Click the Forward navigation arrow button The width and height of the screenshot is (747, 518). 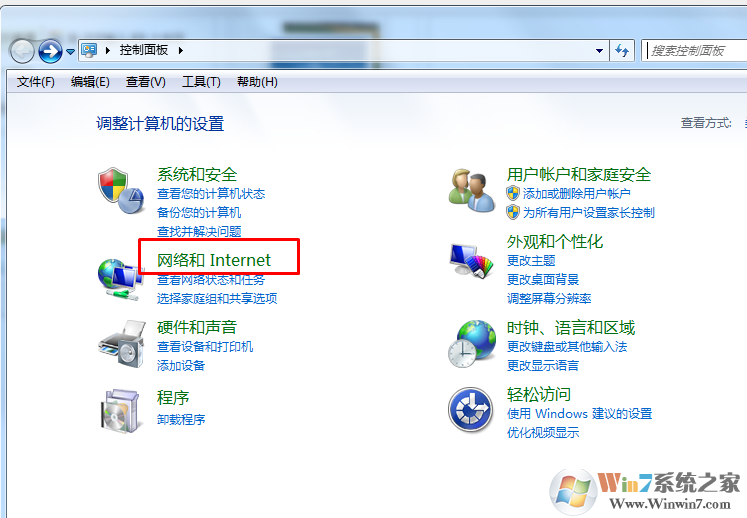(50, 51)
